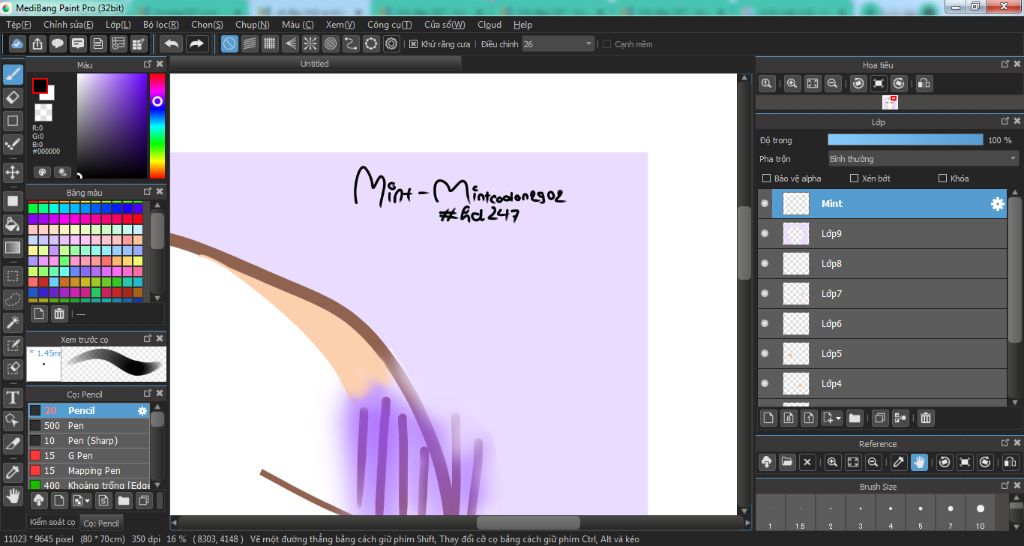Zoom in on the Navigator (Hoa tiêu) panel
The image size is (1024, 546).
coord(792,84)
